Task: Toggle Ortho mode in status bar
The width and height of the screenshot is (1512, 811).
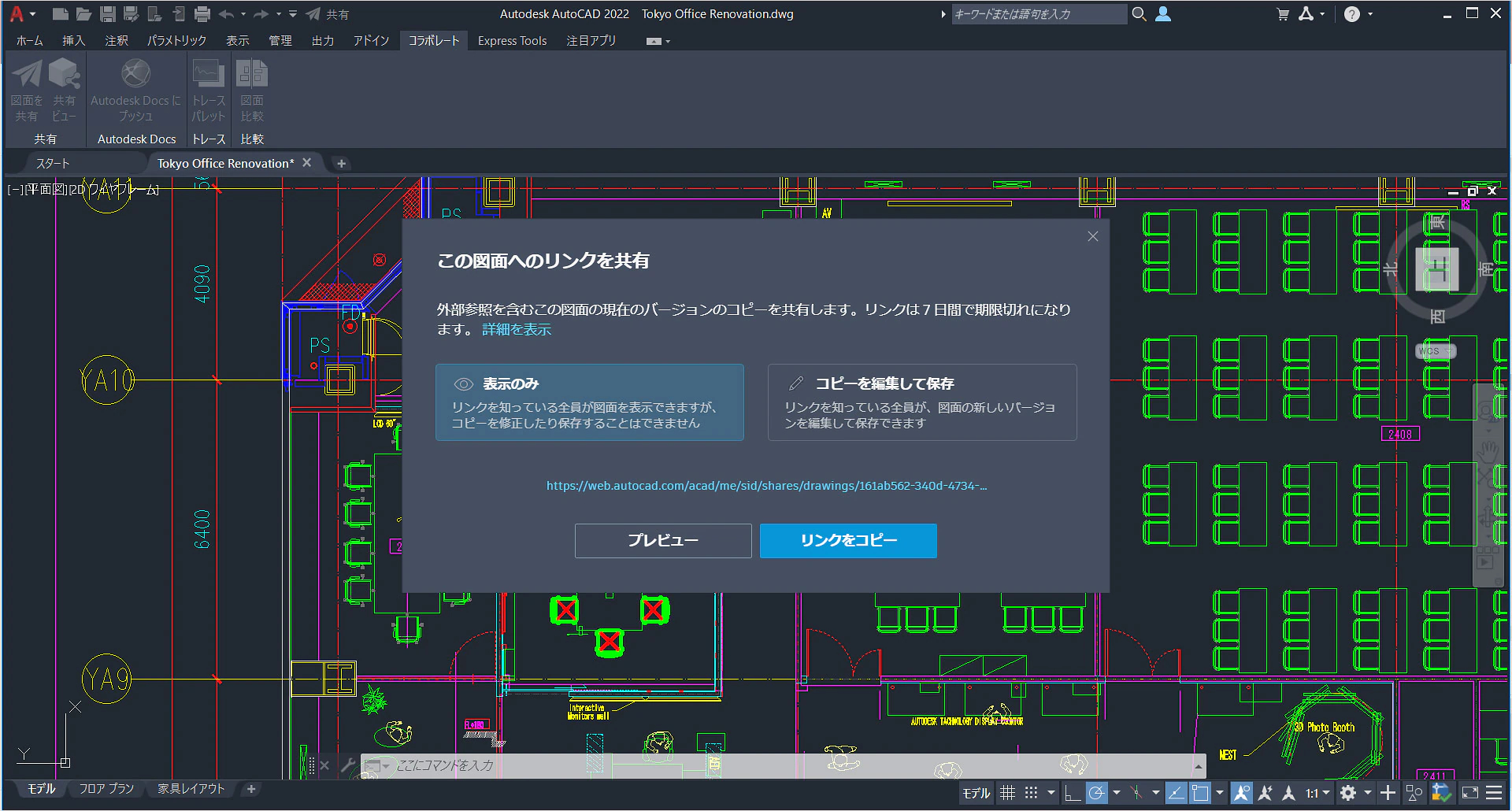Action: [1072, 793]
